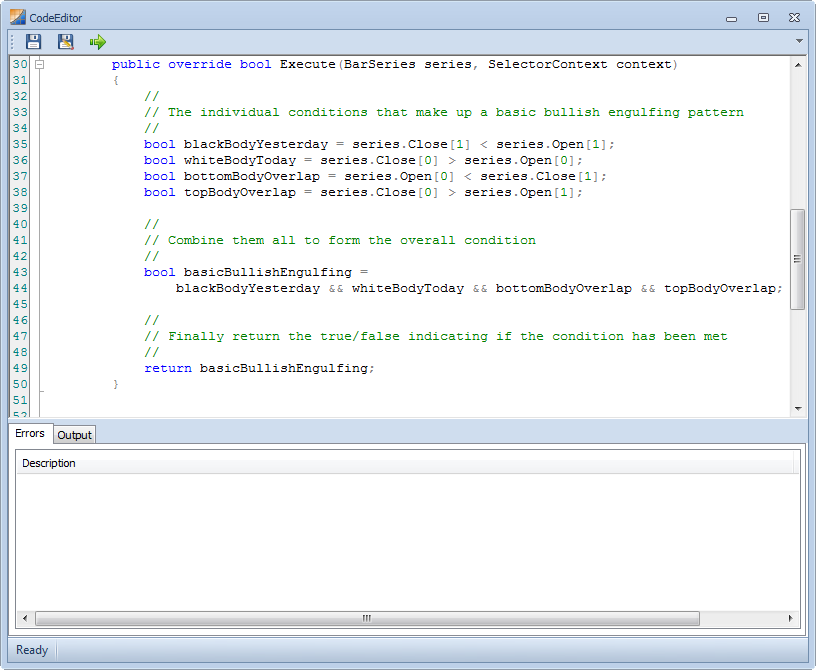Click the errors list's scroll right arrow

click(791, 618)
